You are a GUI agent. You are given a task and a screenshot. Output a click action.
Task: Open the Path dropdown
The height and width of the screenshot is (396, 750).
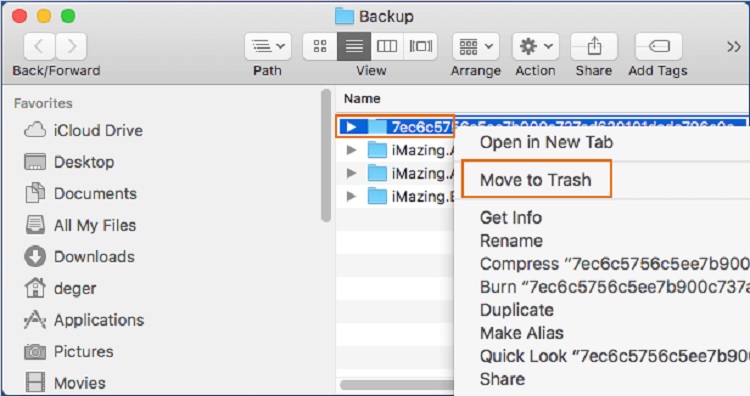click(268, 46)
